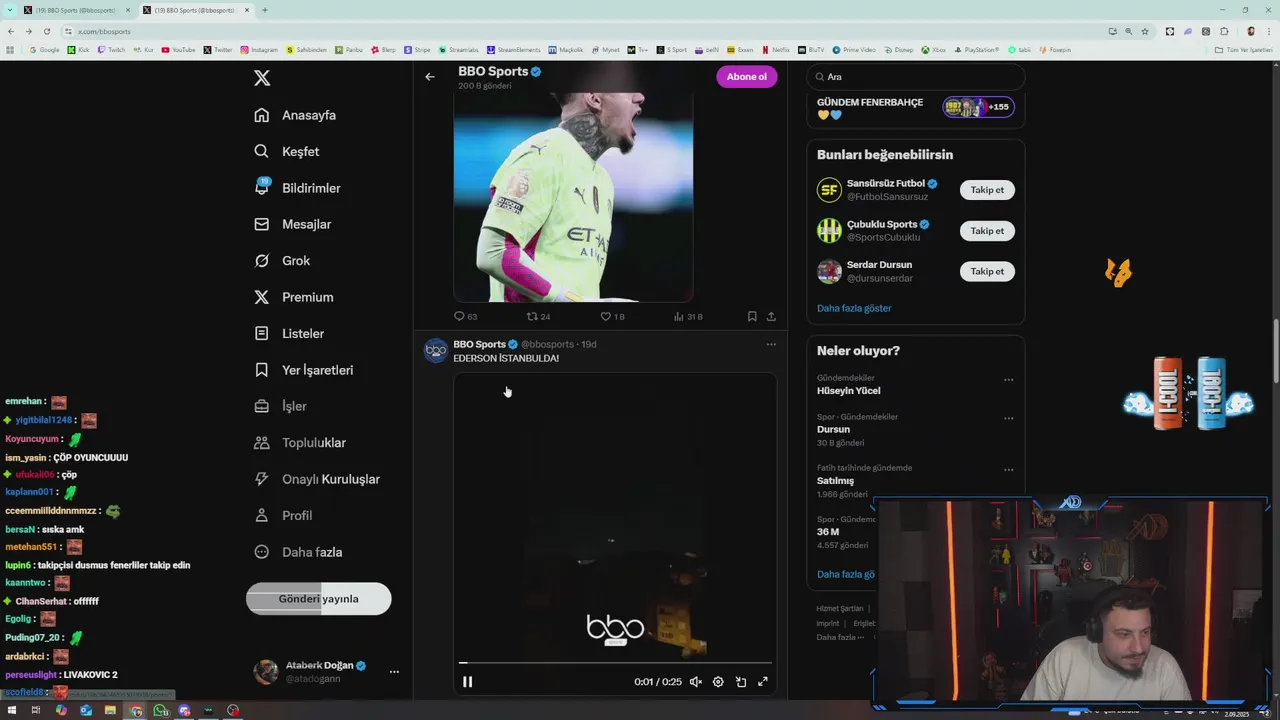Open Listeler in the sidebar

(289, 333)
